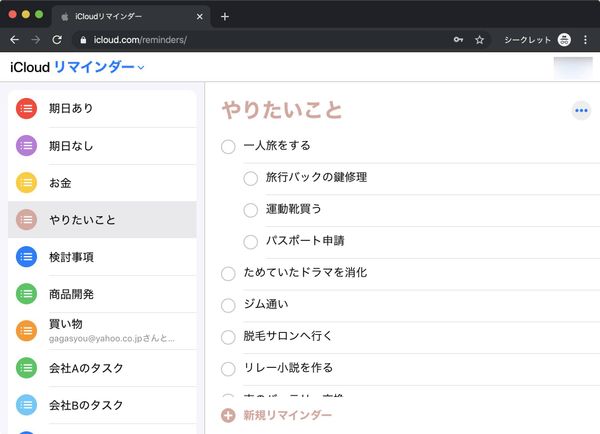The height and width of the screenshot is (434, 600).
Task: Click the 運動靴買う reminder text
Action: click(x=293, y=209)
